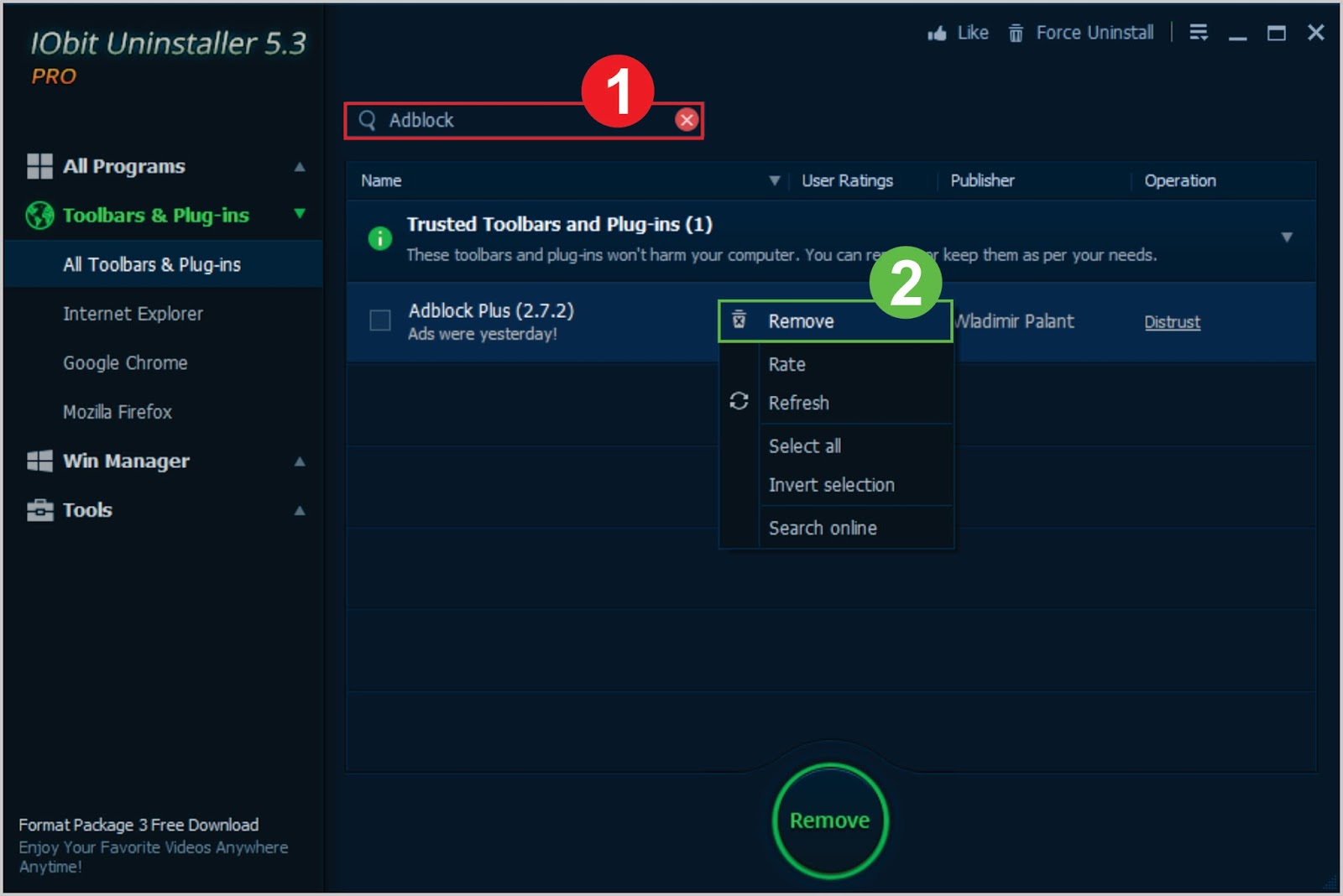Viewport: 1343px width, 896px height.
Task: Click the Tools briefcase icon
Action: 39,510
